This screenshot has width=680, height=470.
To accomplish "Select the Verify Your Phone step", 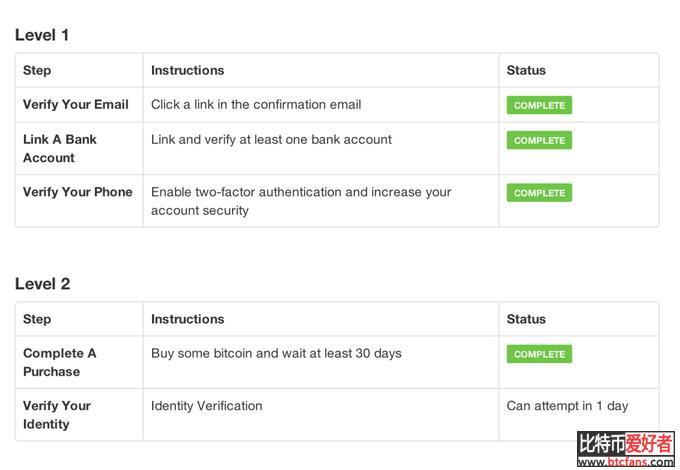I will click(78, 192).
